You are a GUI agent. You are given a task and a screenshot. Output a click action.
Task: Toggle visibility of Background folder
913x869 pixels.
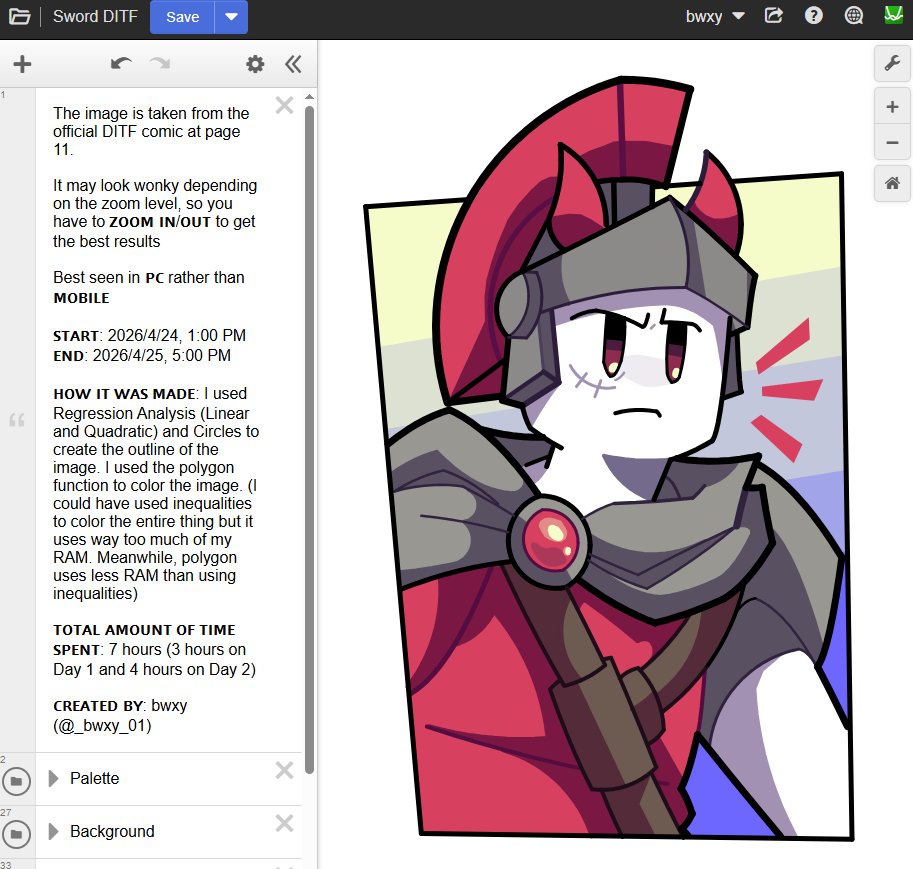(16, 834)
